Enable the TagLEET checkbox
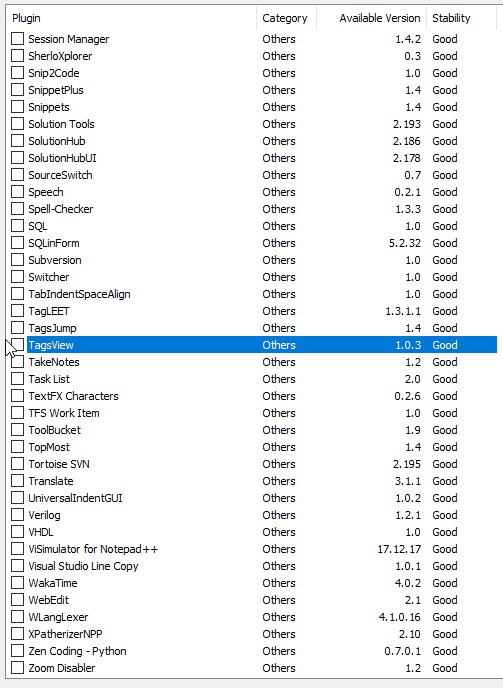Screen dimensions: 503x688 18,311
